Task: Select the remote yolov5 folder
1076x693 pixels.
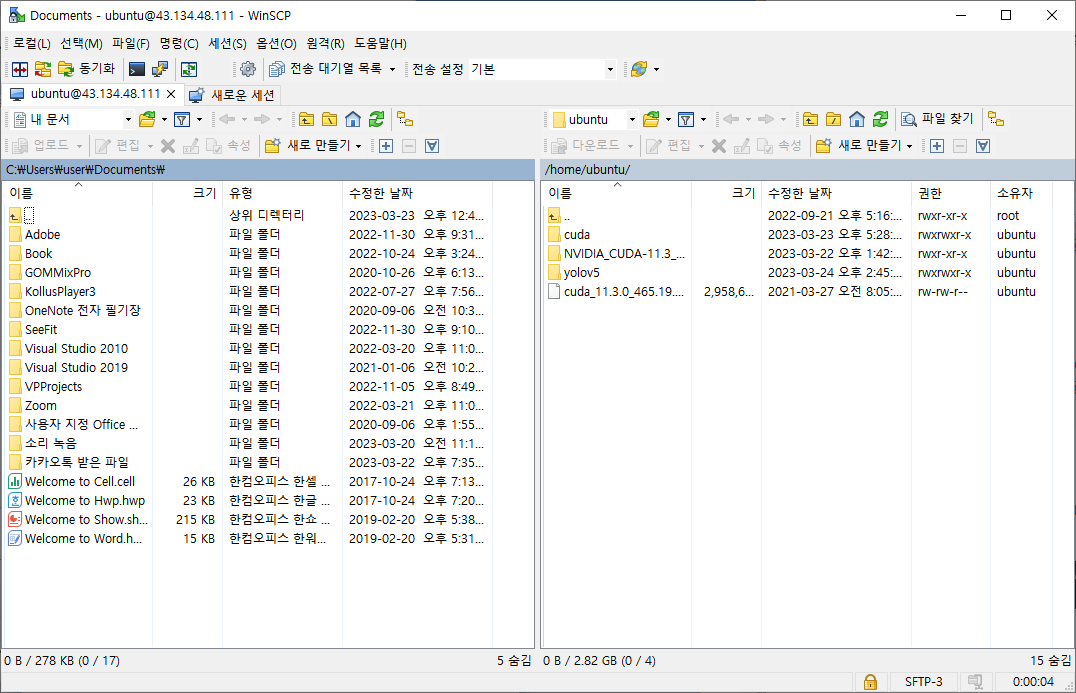Action: coord(581,273)
